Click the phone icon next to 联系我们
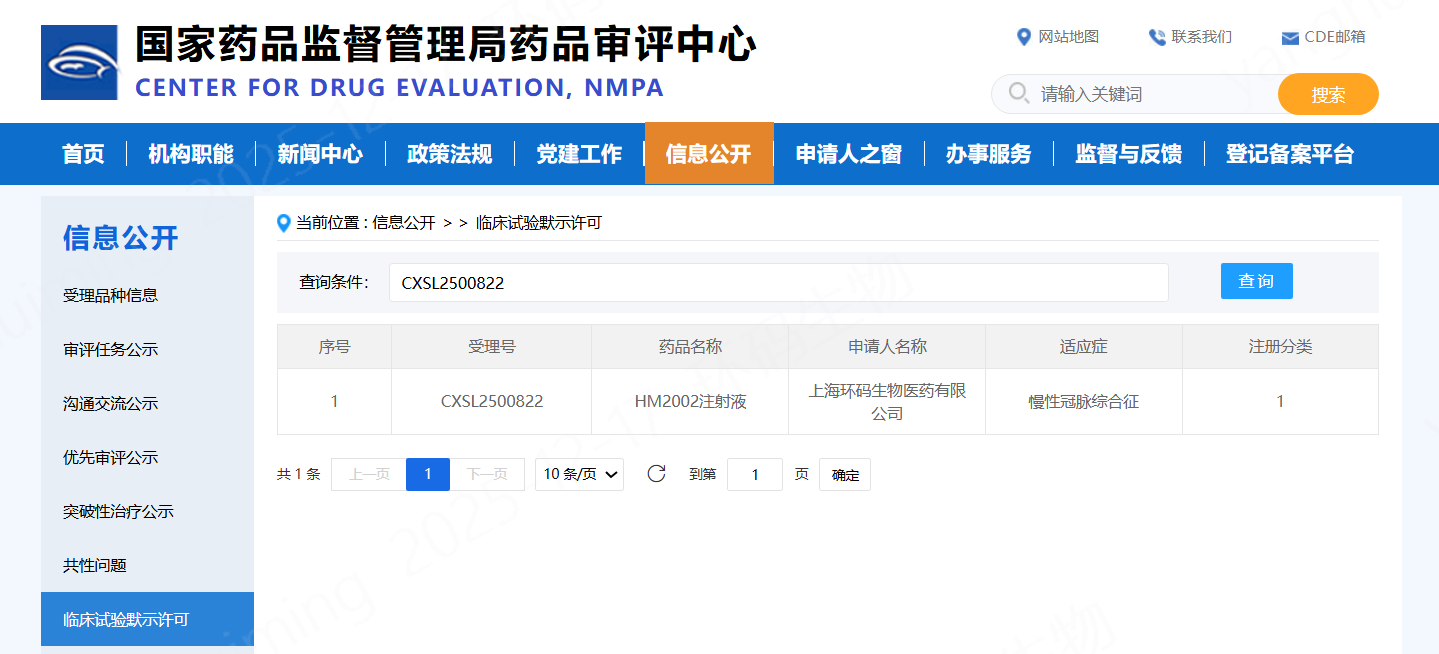Screen dimensions: 1439x654 click(x=1154, y=37)
